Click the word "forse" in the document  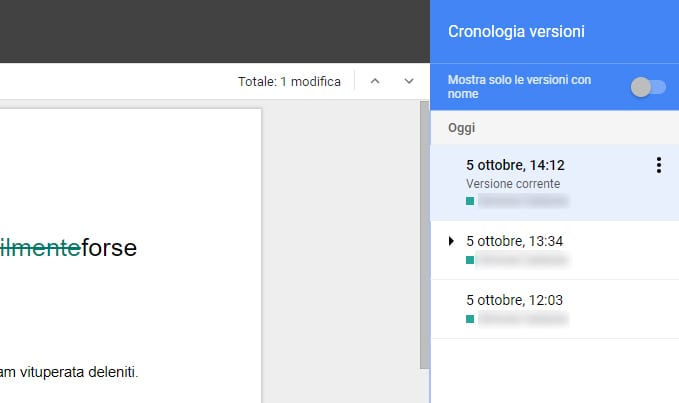[108, 247]
